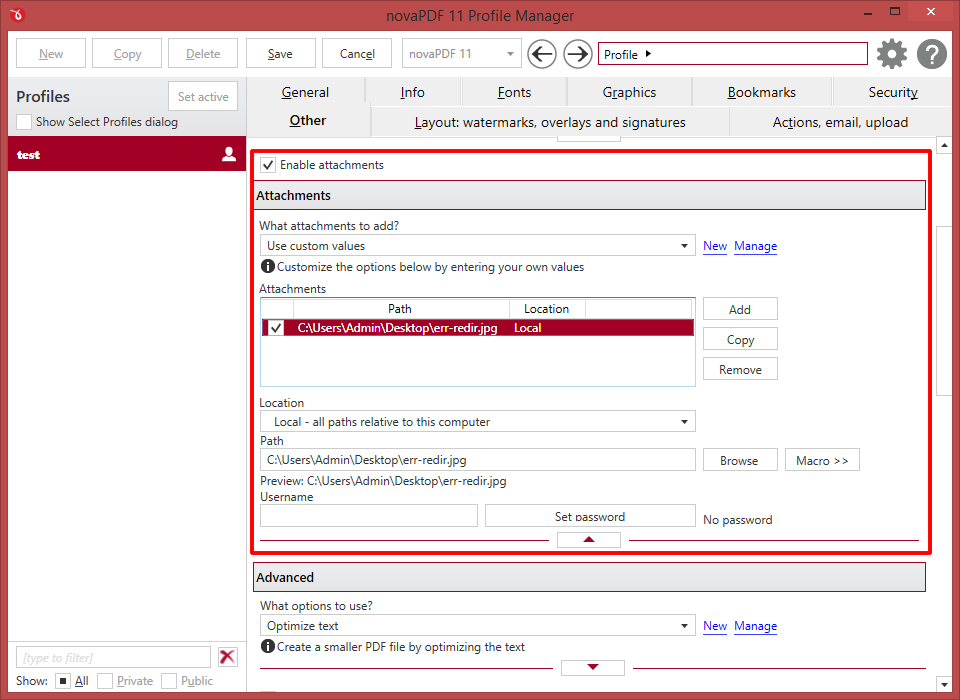Click the Advanced section header

click(589, 577)
